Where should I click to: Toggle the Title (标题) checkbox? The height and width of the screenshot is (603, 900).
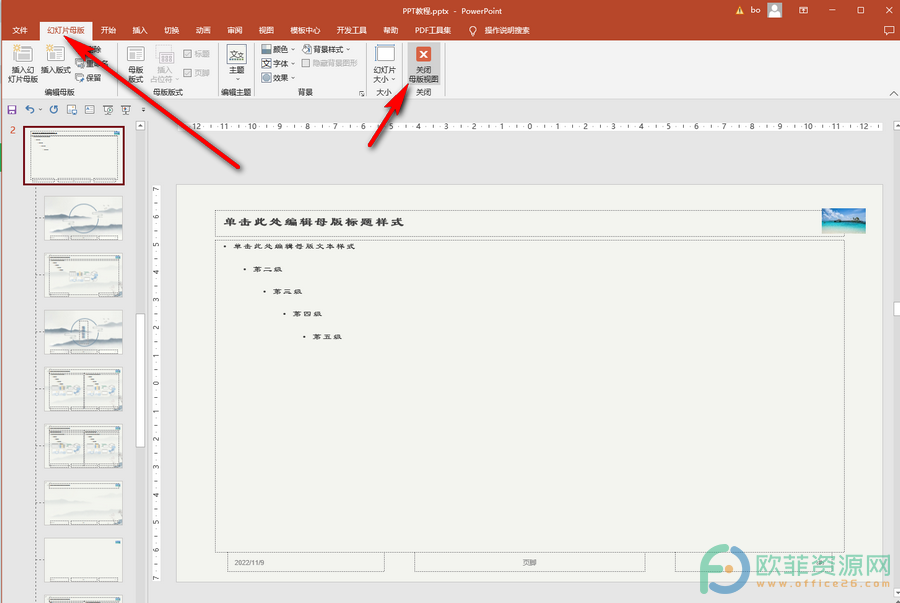(x=196, y=54)
